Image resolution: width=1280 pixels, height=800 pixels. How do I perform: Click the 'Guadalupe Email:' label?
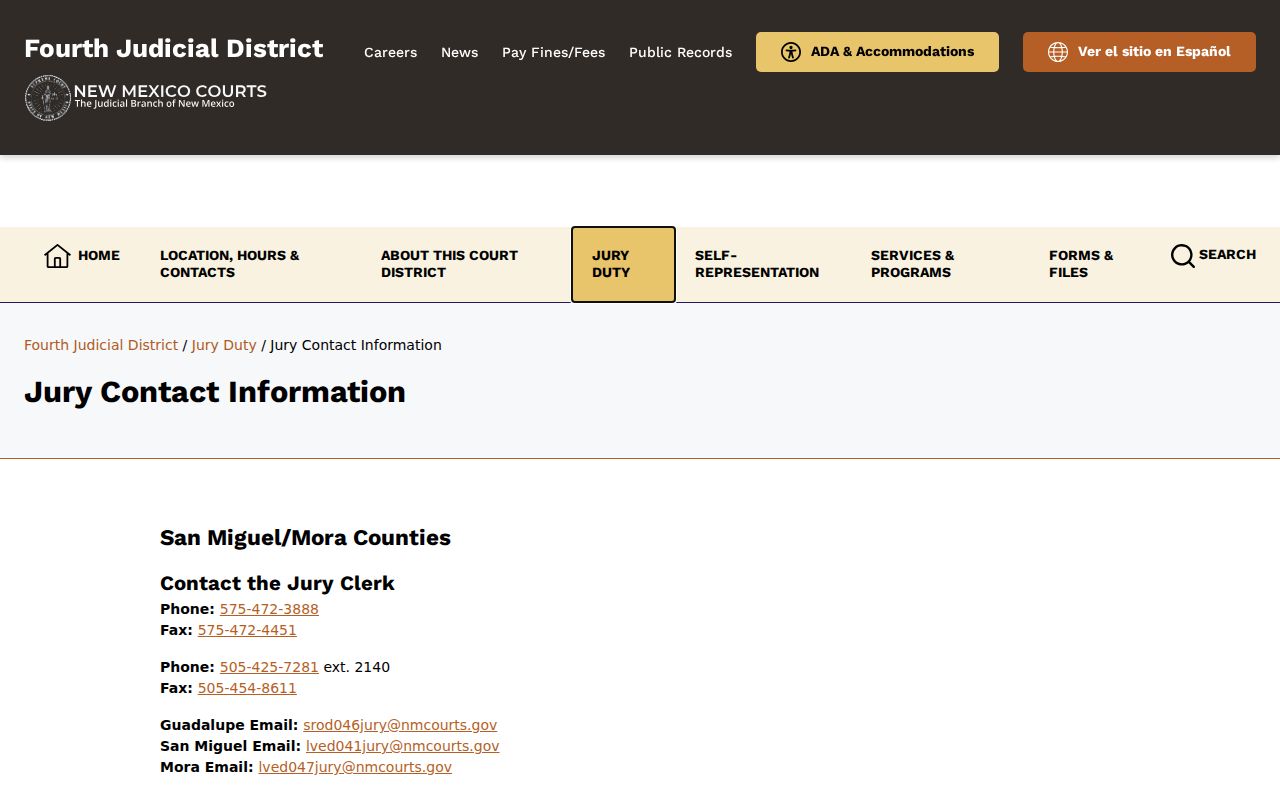(229, 725)
